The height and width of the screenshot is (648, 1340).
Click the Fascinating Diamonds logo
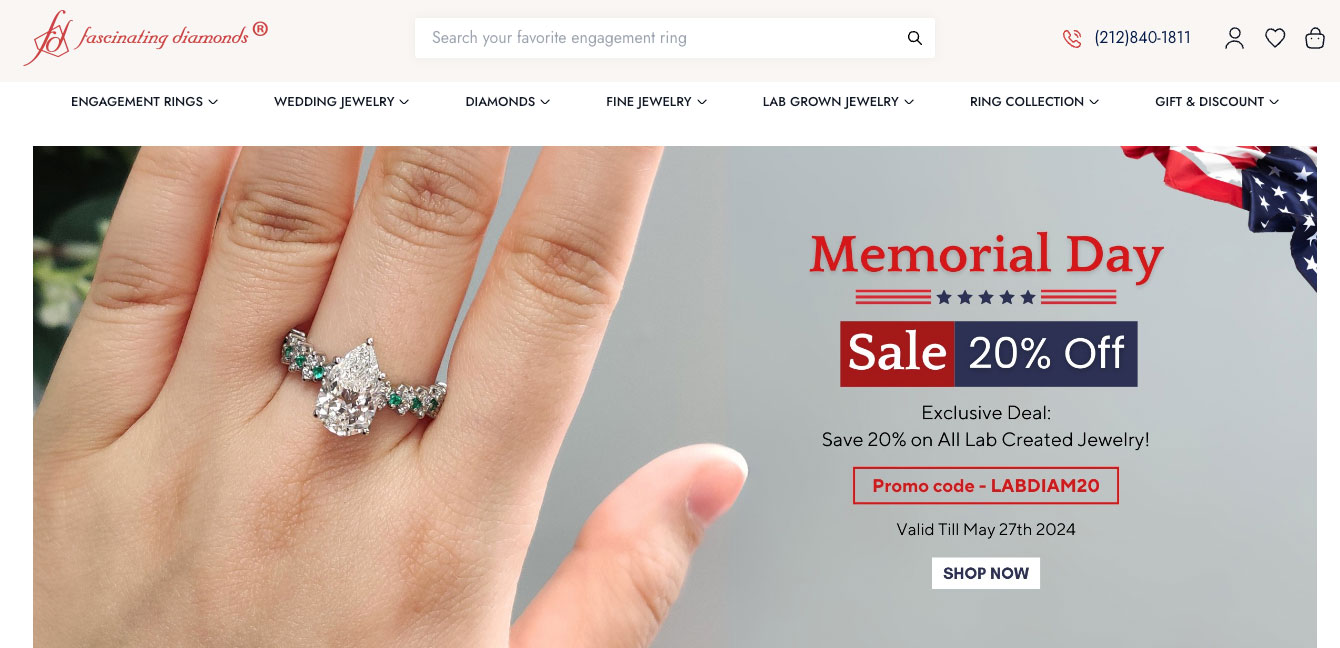(146, 38)
